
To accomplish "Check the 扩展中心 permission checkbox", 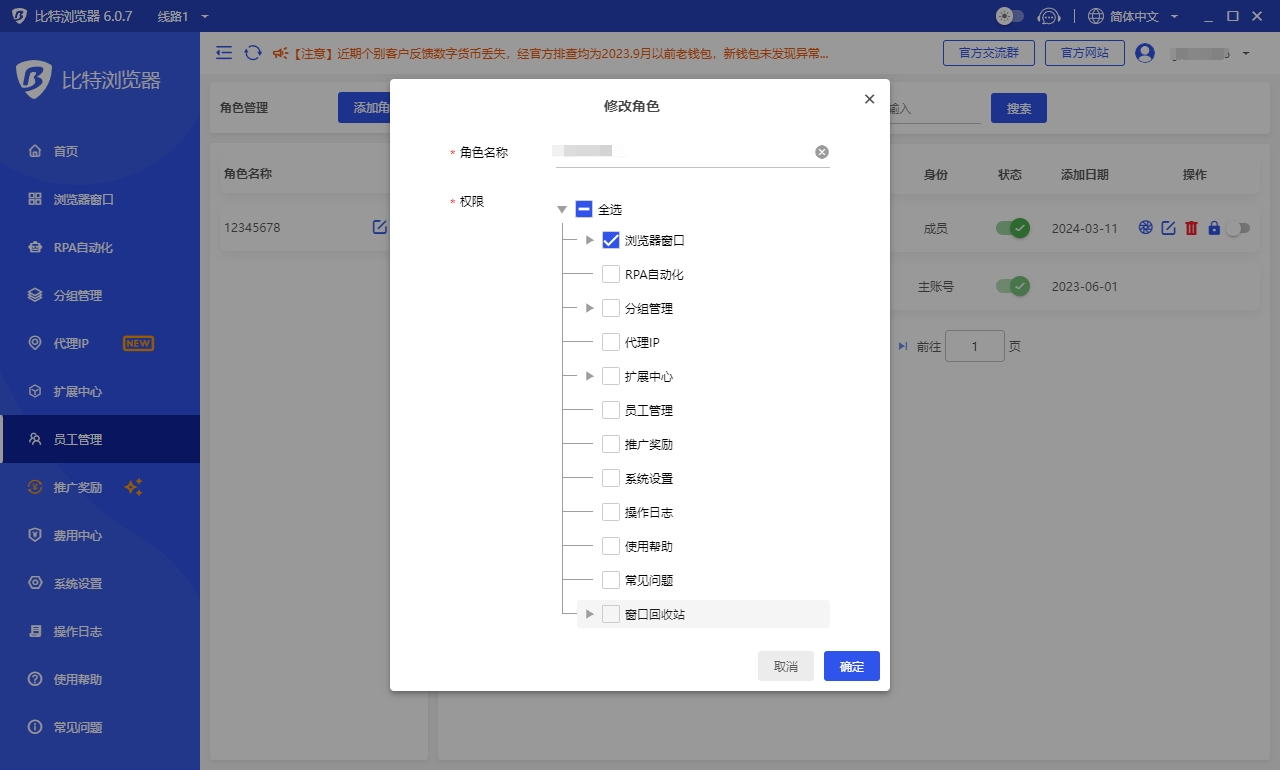I will point(611,376).
